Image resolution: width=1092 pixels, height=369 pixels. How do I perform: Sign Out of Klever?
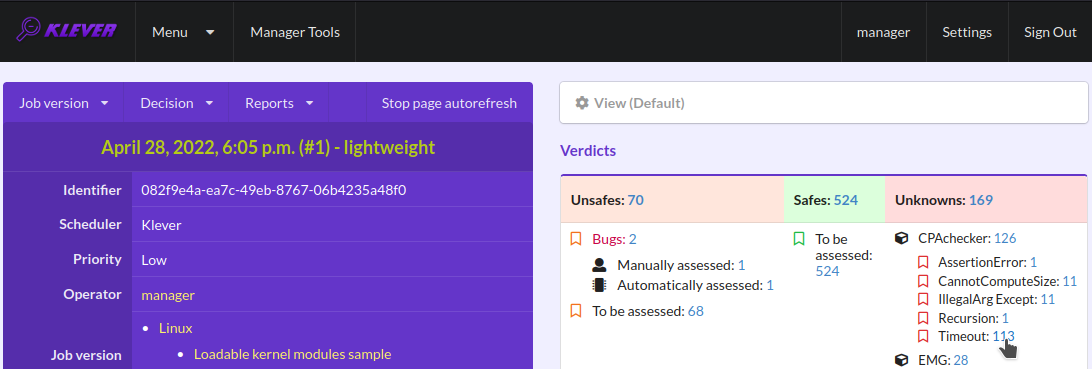(x=1050, y=32)
